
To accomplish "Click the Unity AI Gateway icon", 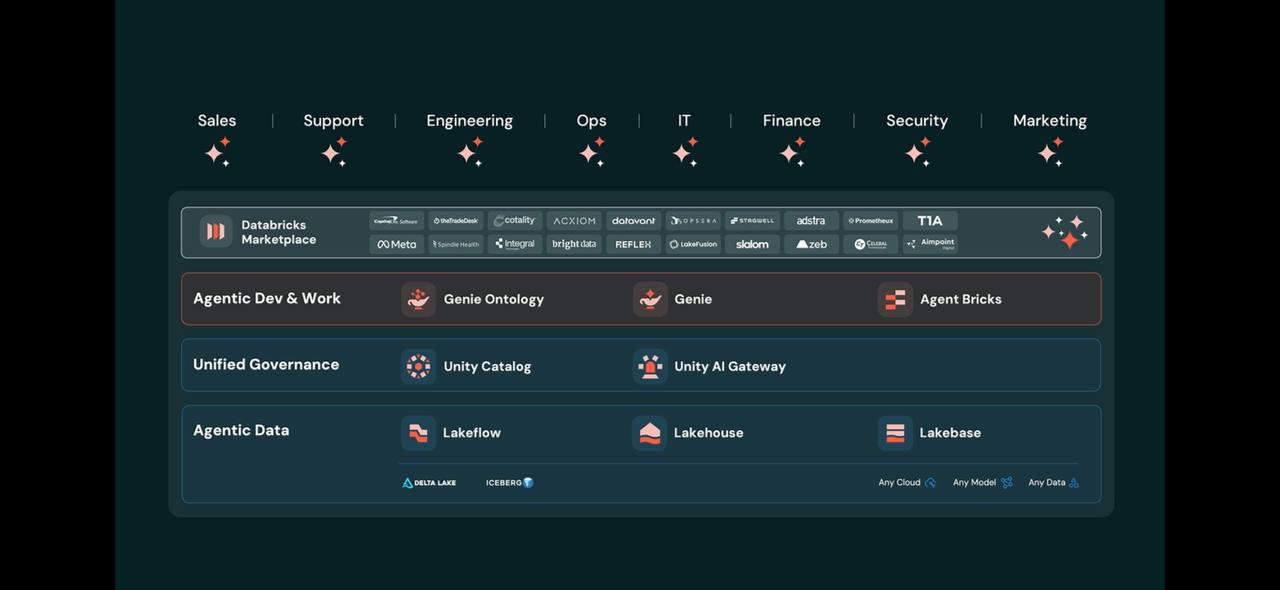I will [x=650, y=366].
